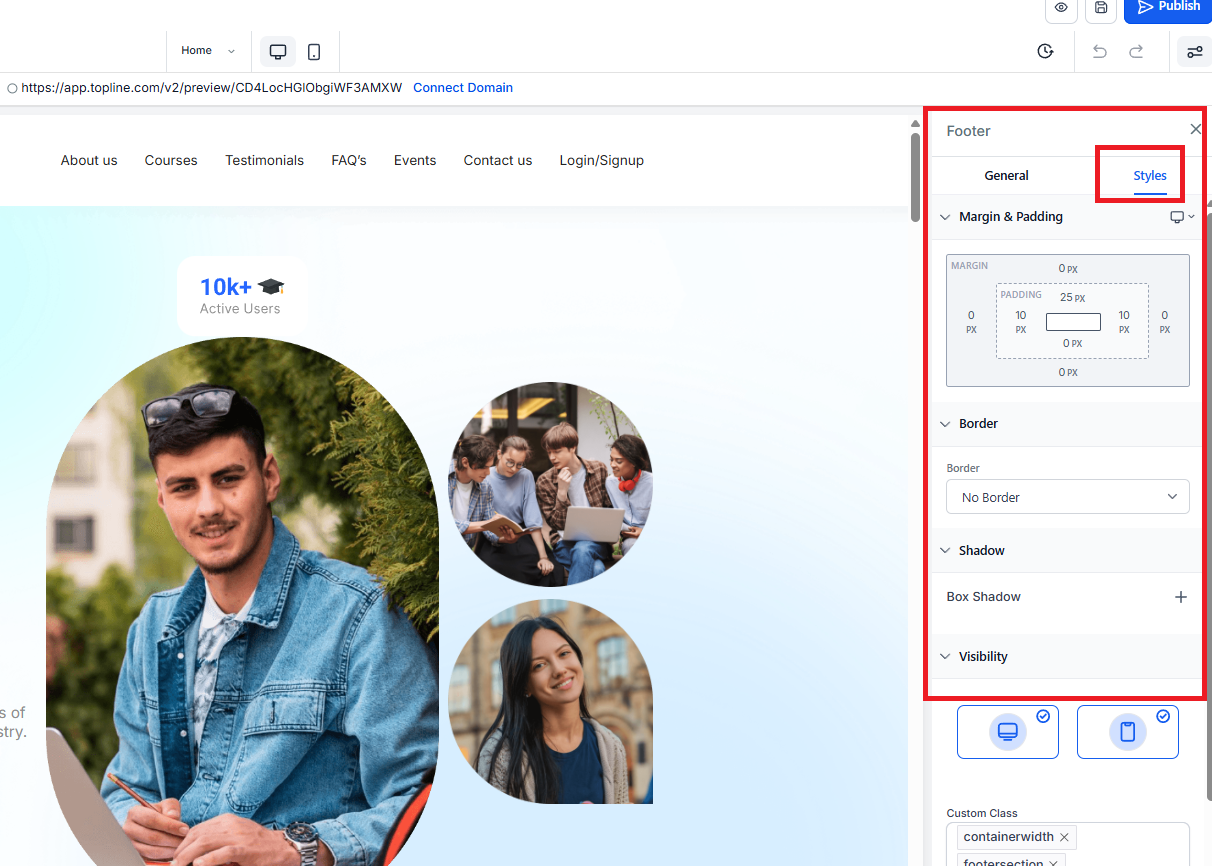The width and height of the screenshot is (1212, 866).
Task: Open Events nav link
Action: point(415,160)
